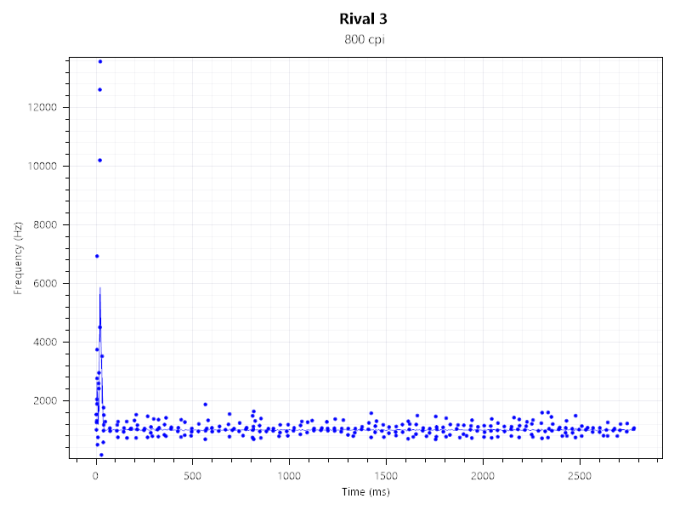Click the data point near 7000 Hz

pos(97,256)
